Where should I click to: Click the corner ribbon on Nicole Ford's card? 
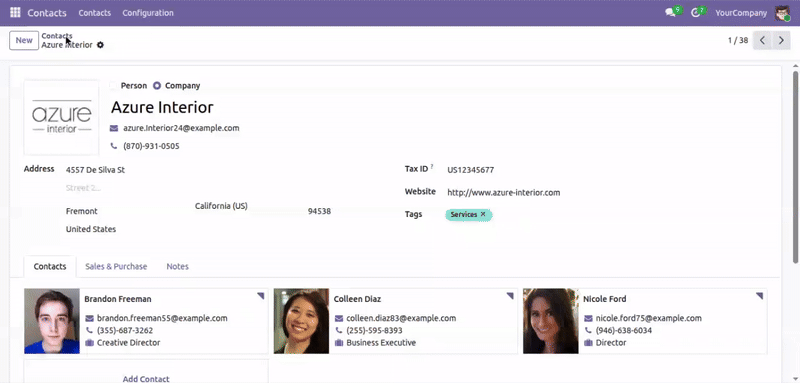pyautogui.click(x=760, y=295)
